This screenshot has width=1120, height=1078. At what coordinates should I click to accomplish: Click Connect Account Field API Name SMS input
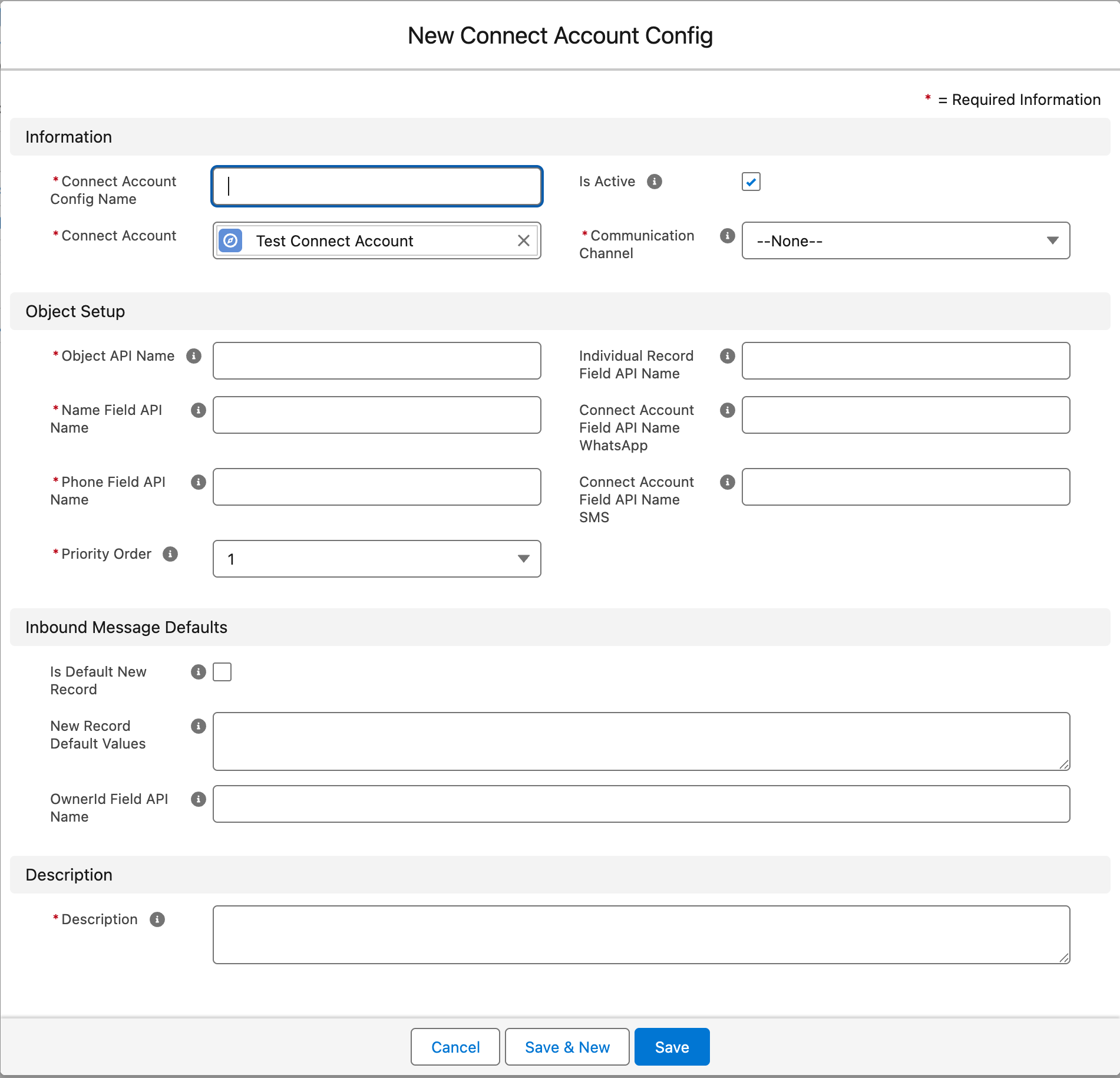906,487
